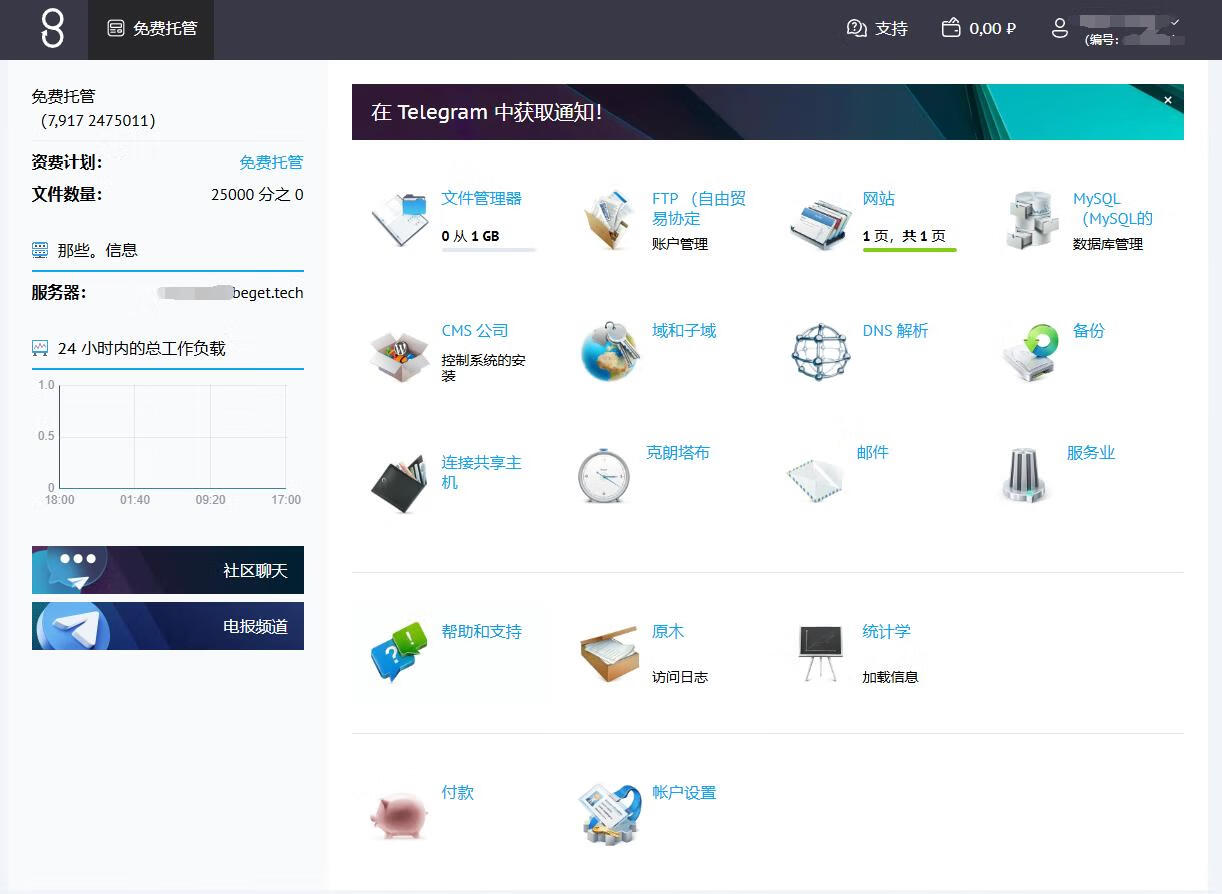Screen dimensions: 1222x894
Task: Click the 统计学 chart board icon
Action: tap(821, 653)
